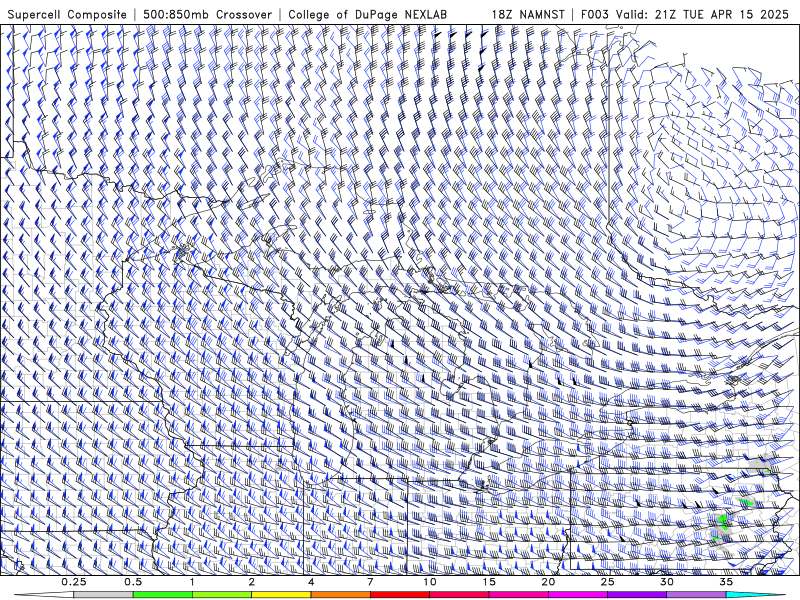Click the magenta 20–25 color bar segment
The image size is (800, 600).
click(x=578, y=595)
